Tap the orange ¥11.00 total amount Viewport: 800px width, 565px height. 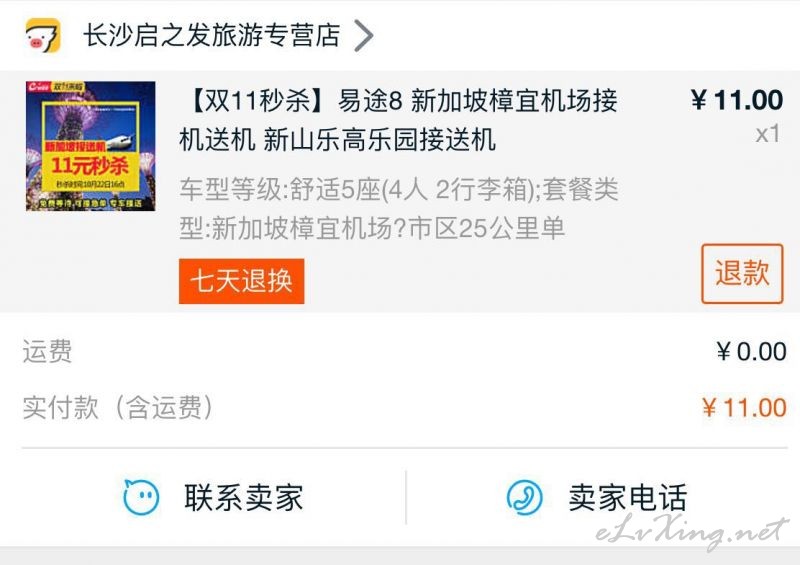744,408
